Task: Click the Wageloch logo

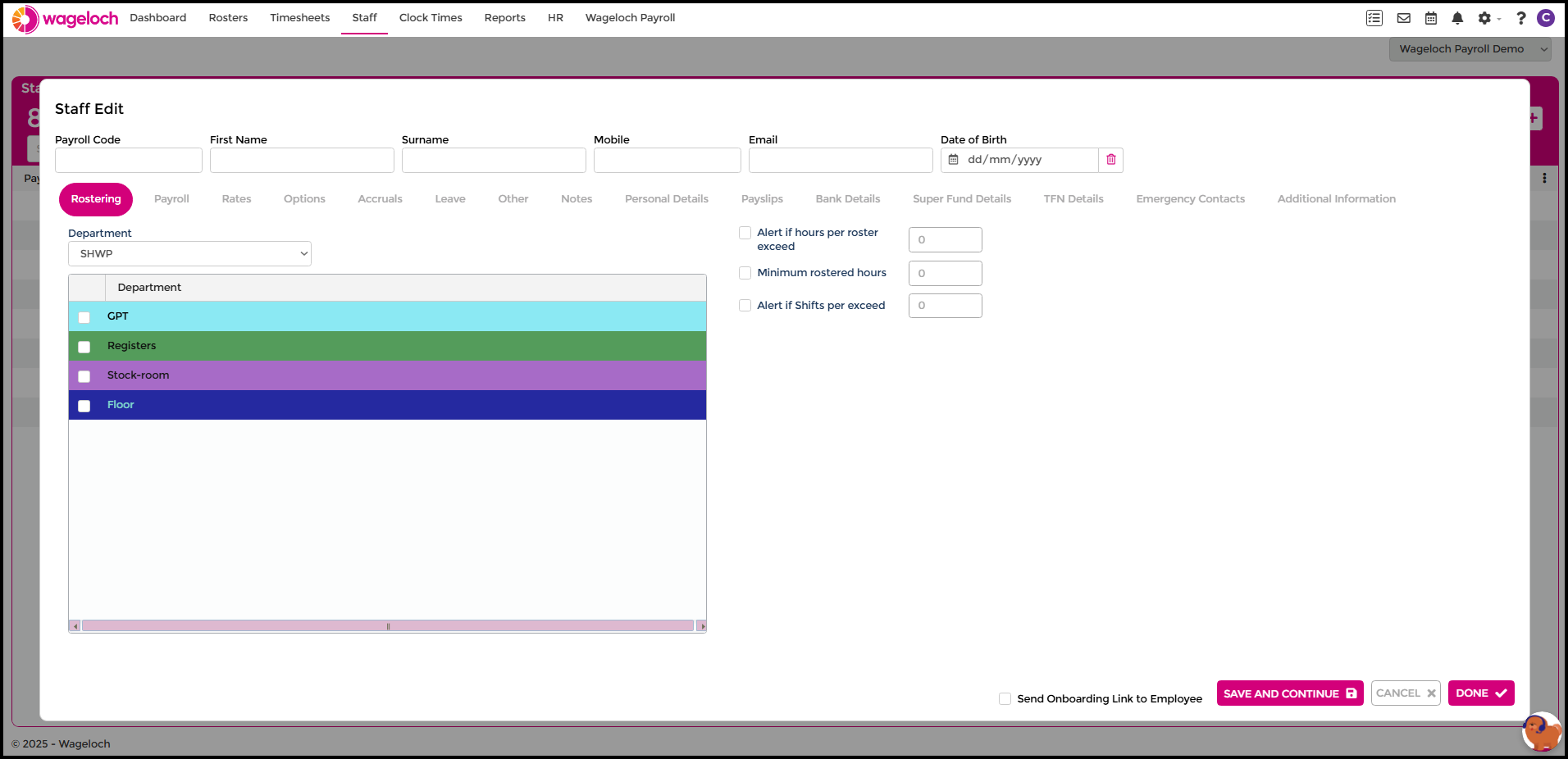Action: point(66,19)
